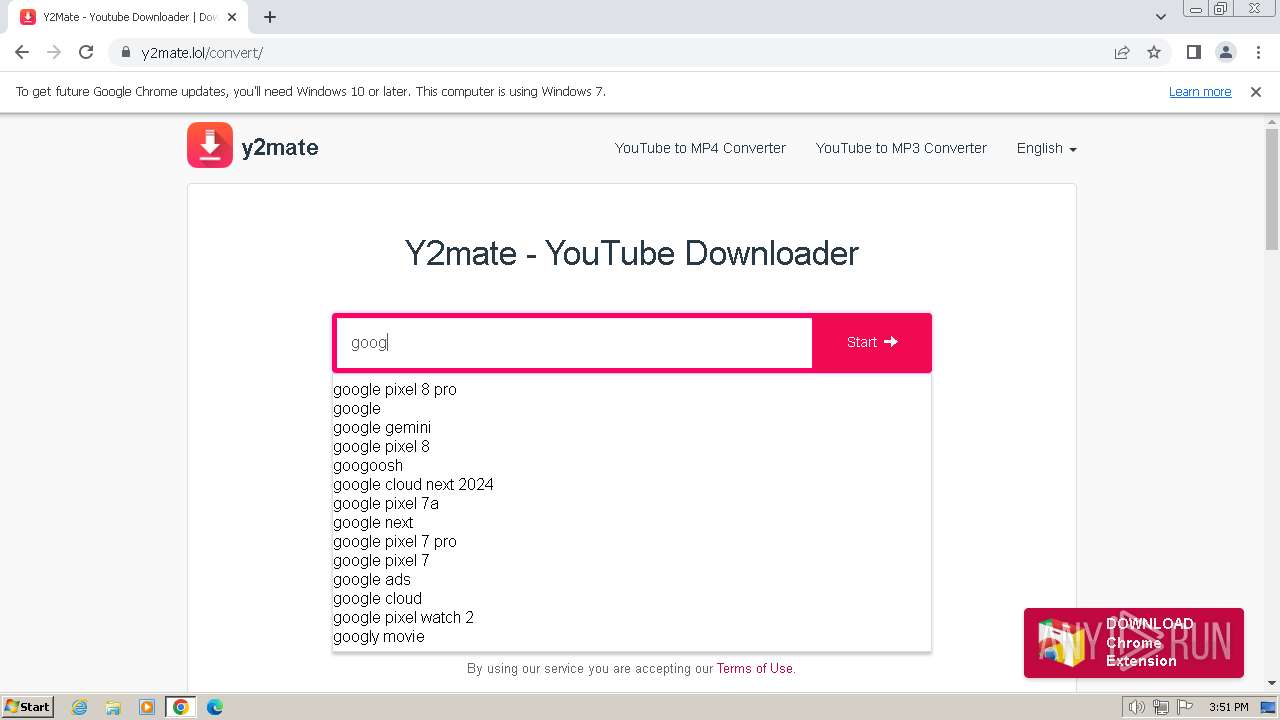The width and height of the screenshot is (1280, 720).
Task: Click the forward navigation arrow
Action: (x=54, y=52)
